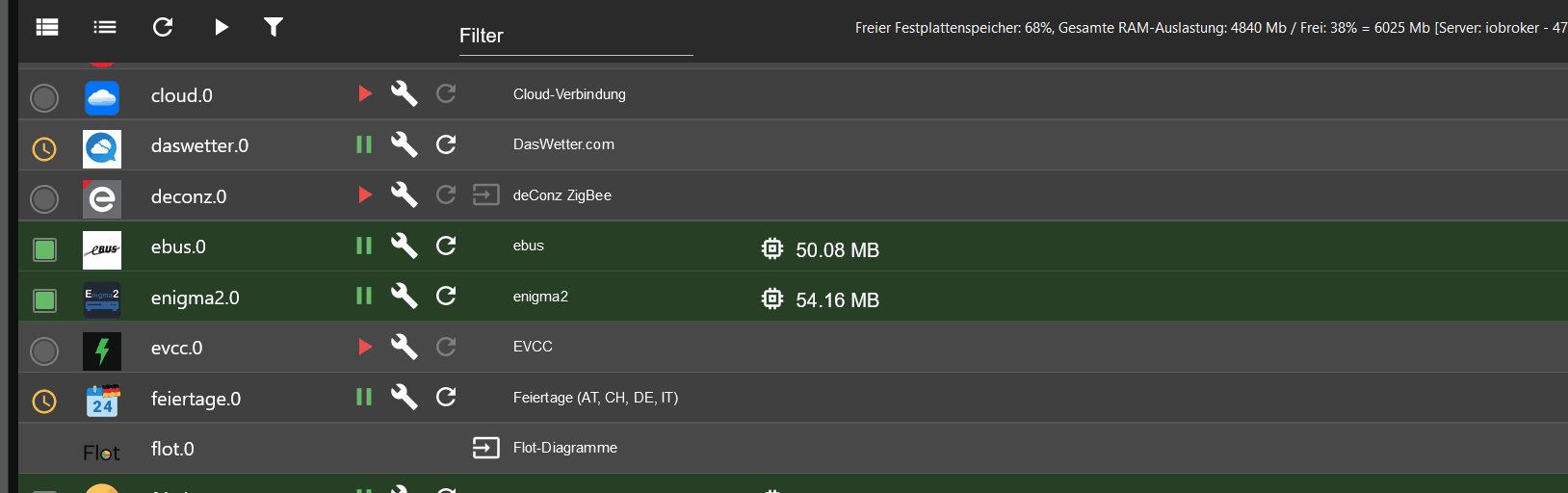Switch to table list view icon
Viewport: 1568px width, 493px height.
[x=47, y=27]
